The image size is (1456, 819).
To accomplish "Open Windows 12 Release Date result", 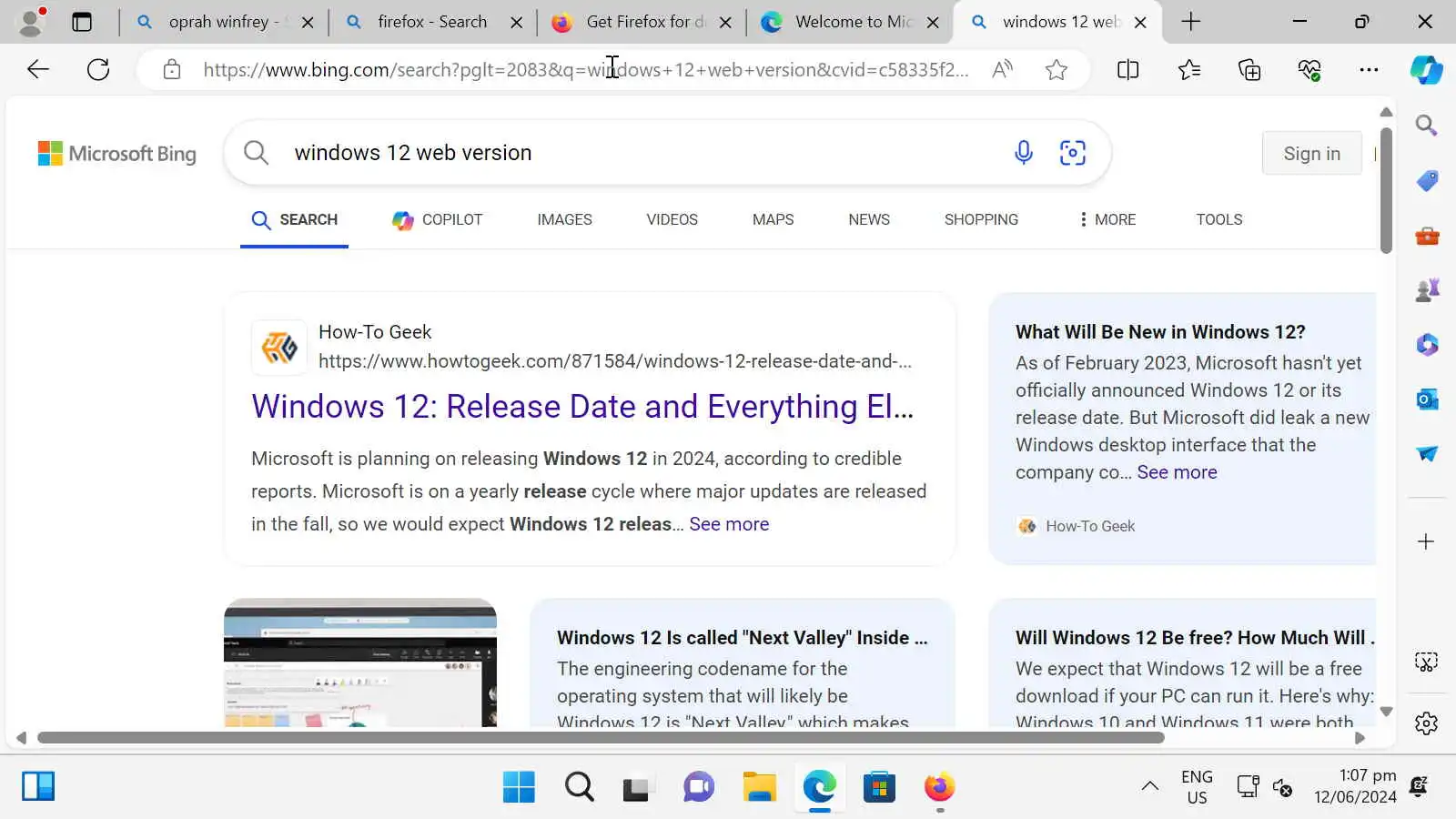I will [x=582, y=406].
